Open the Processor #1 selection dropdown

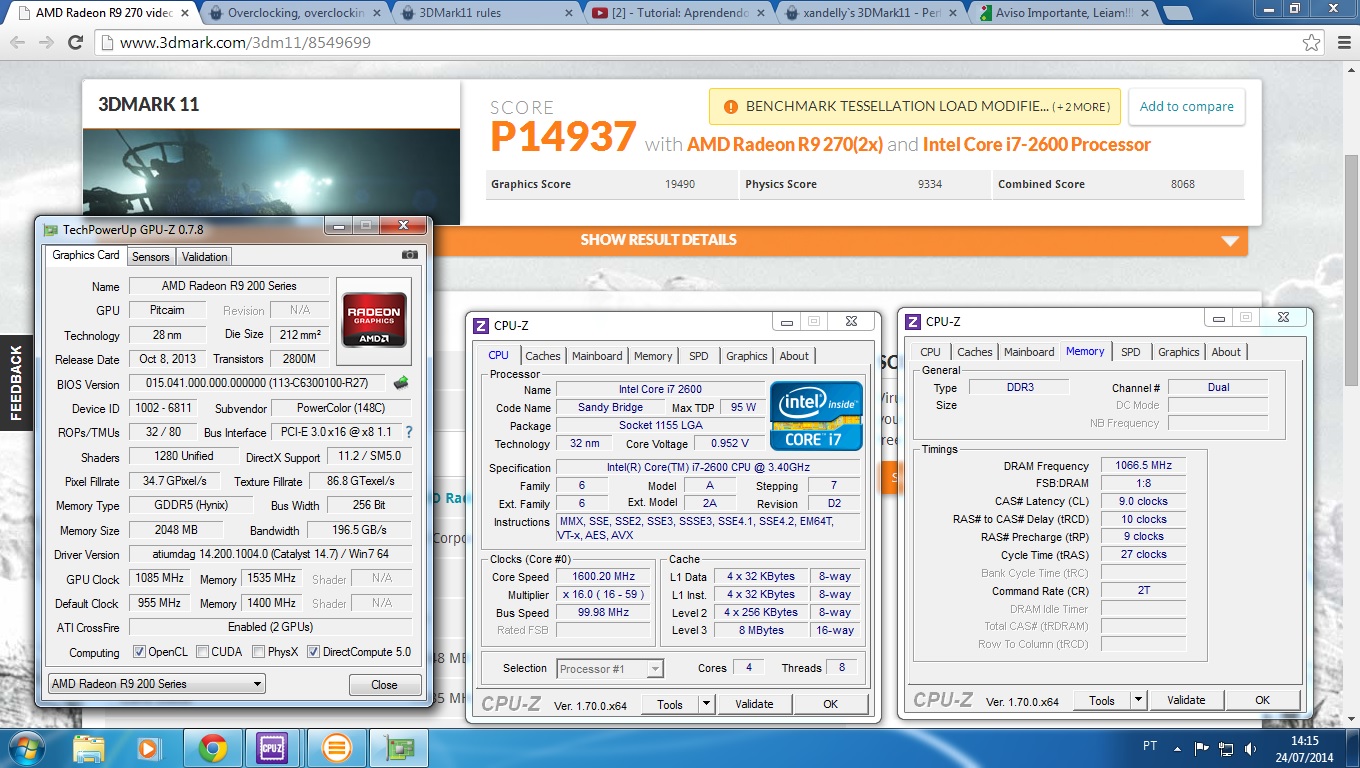coord(610,669)
